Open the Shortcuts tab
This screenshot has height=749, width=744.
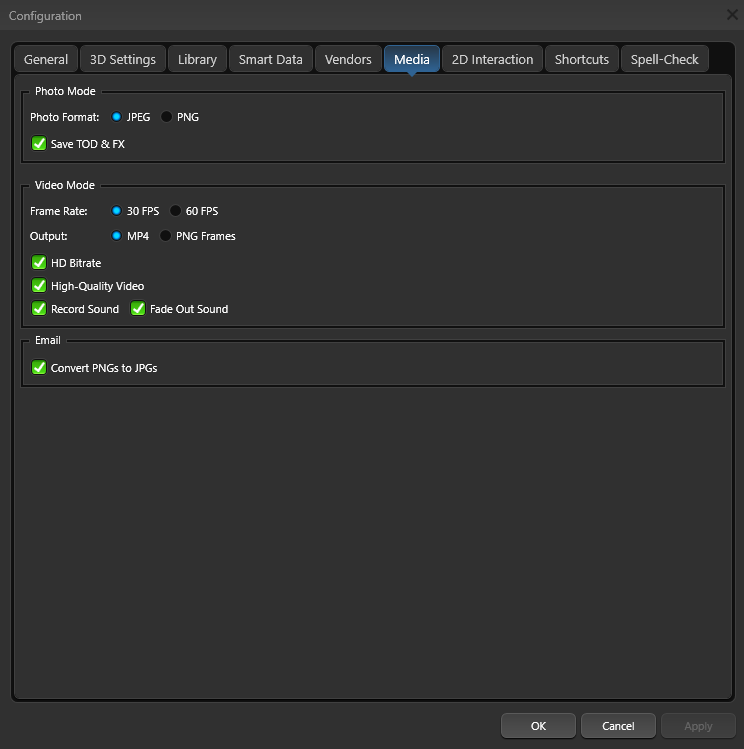pos(582,59)
